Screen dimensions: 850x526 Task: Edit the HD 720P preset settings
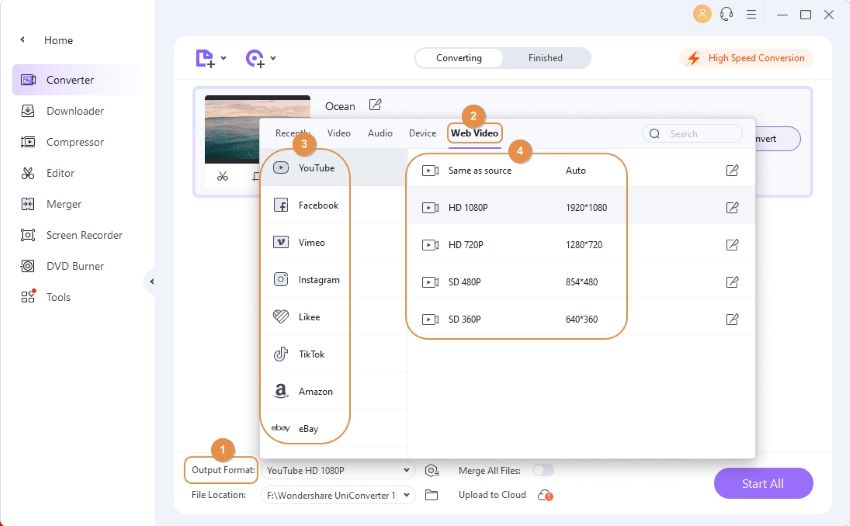point(732,245)
